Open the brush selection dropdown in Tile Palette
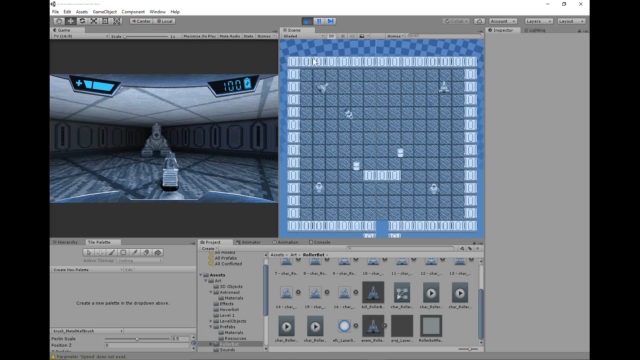 [x=87, y=331]
